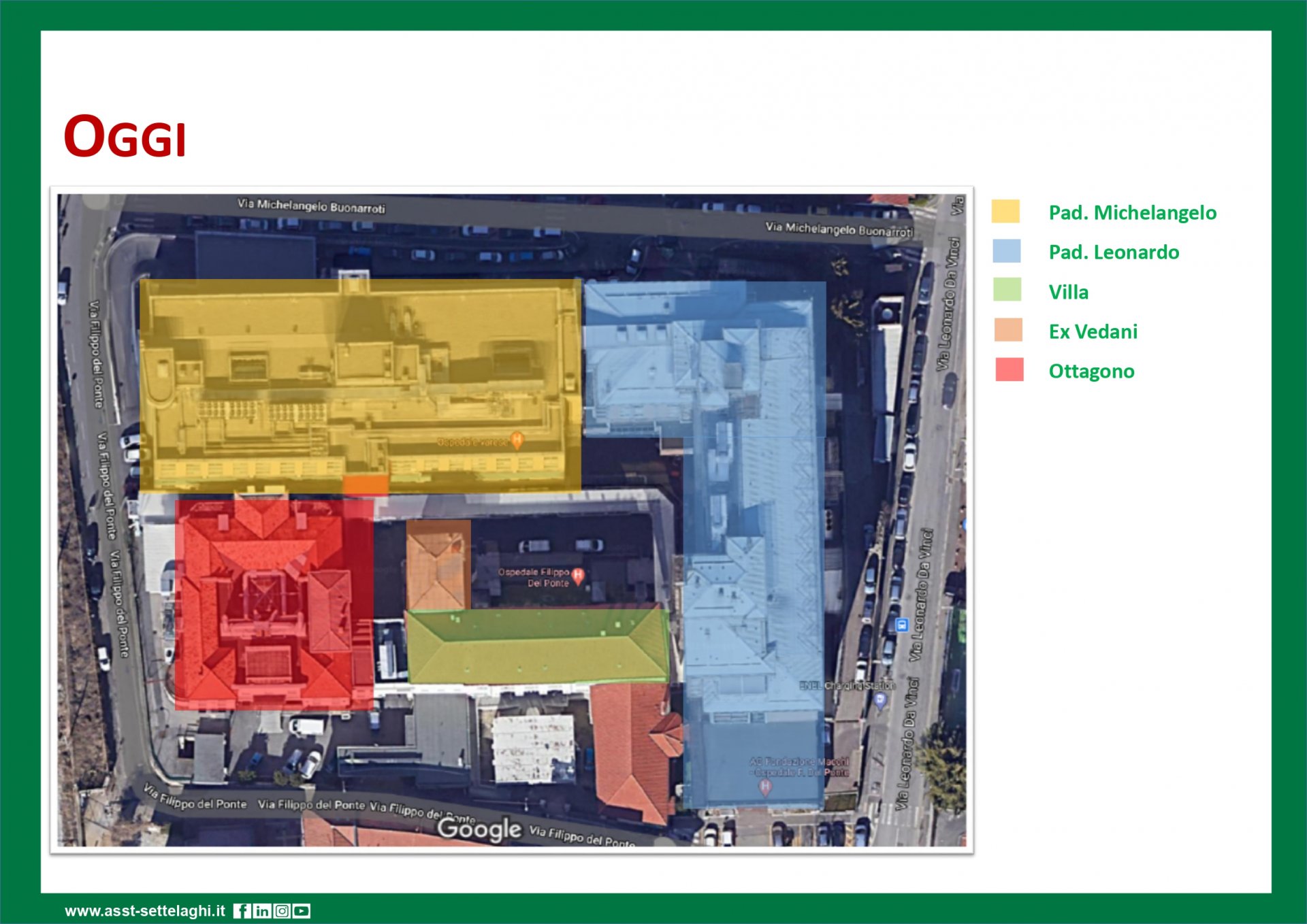
Task: Click the OGGI slide title
Action: pyautogui.click(x=125, y=137)
